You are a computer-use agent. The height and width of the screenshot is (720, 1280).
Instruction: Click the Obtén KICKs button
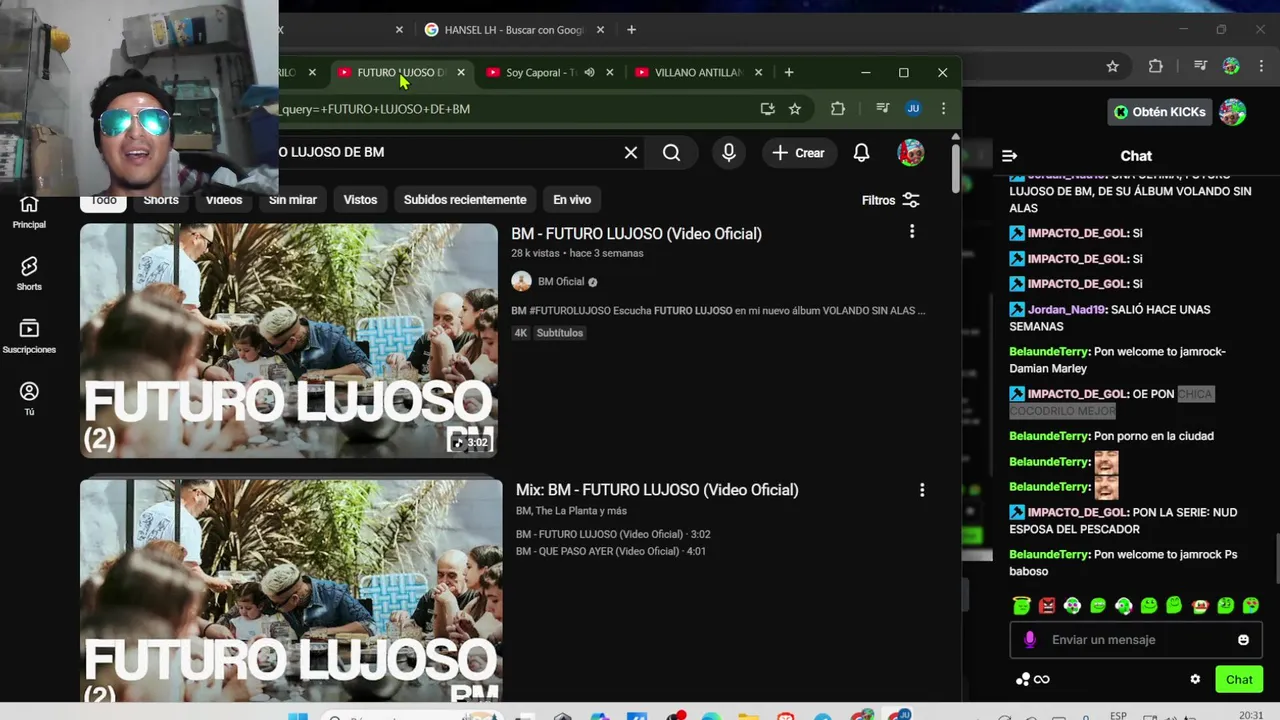coord(1160,112)
